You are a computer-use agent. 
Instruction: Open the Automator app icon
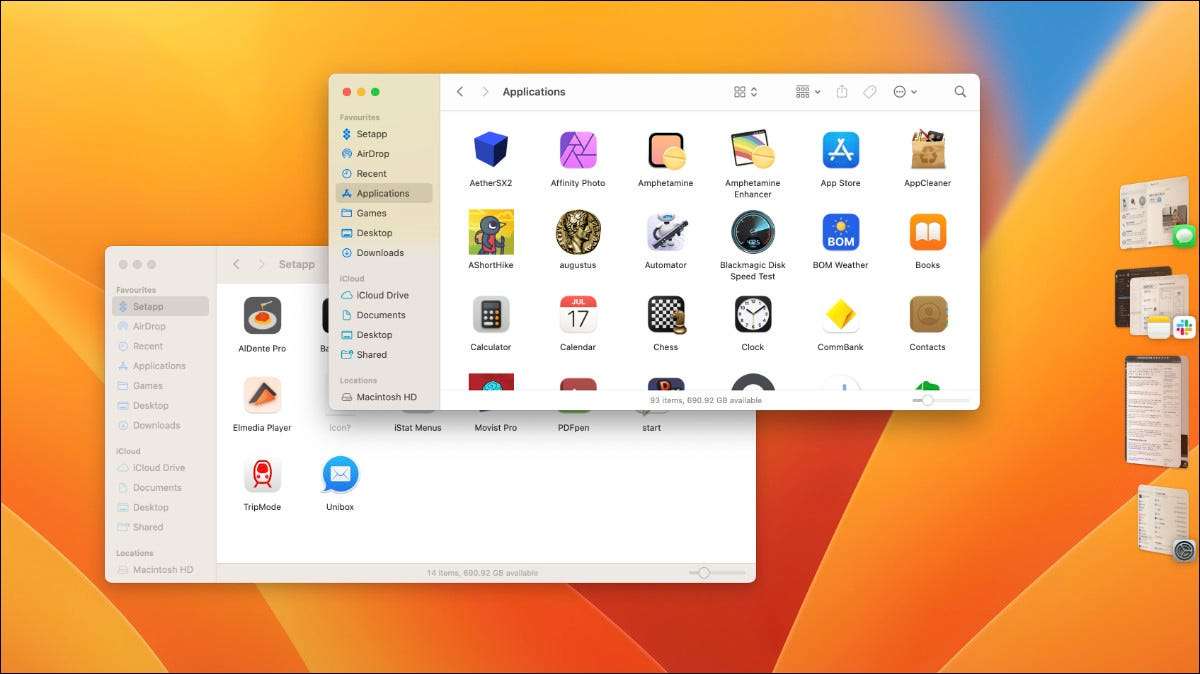[x=666, y=232]
